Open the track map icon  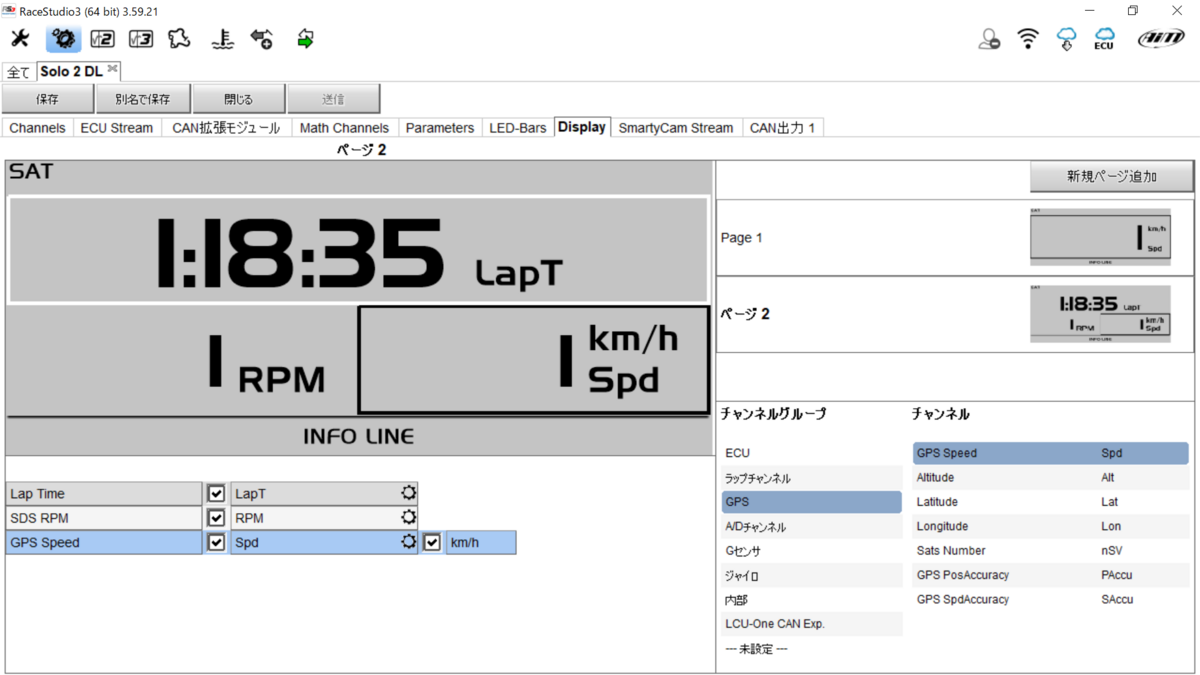coord(179,39)
